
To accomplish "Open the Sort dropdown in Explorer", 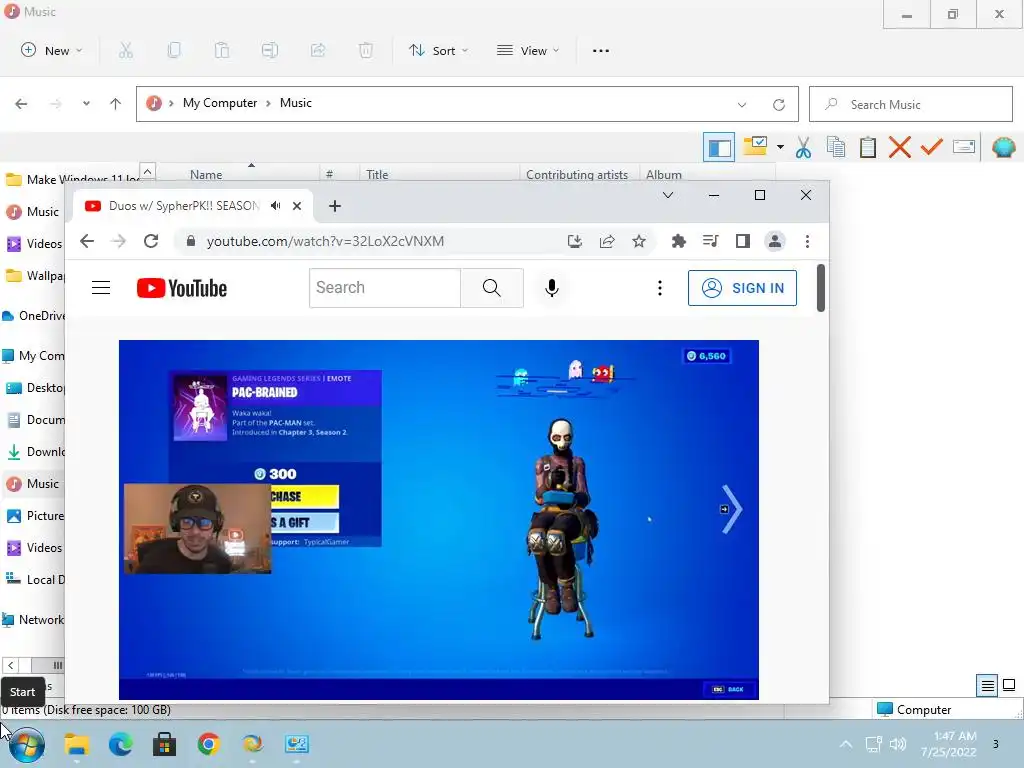I will [438, 50].
